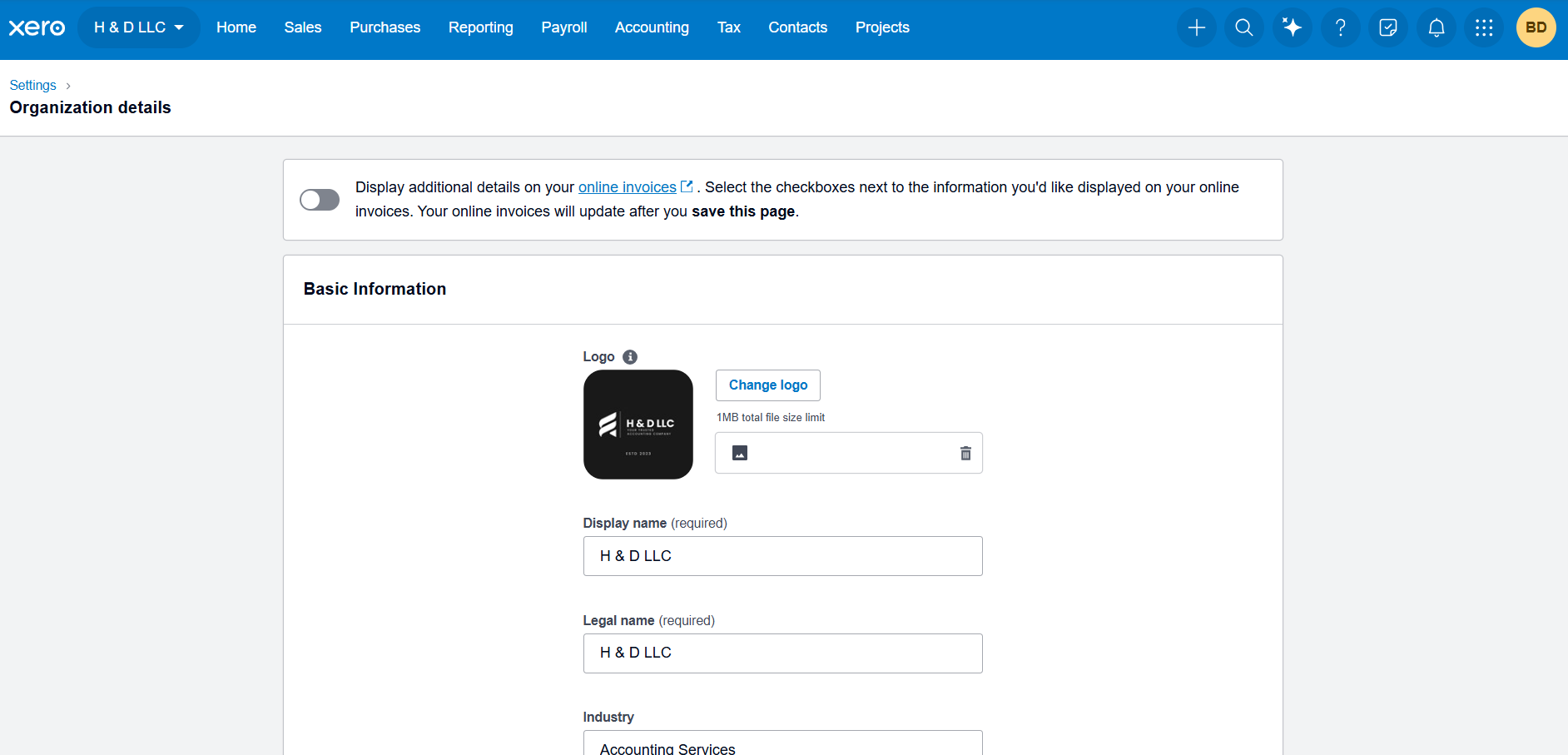
Task: Delete the uploaded logo file with trash icon
Action: [965, 453]
